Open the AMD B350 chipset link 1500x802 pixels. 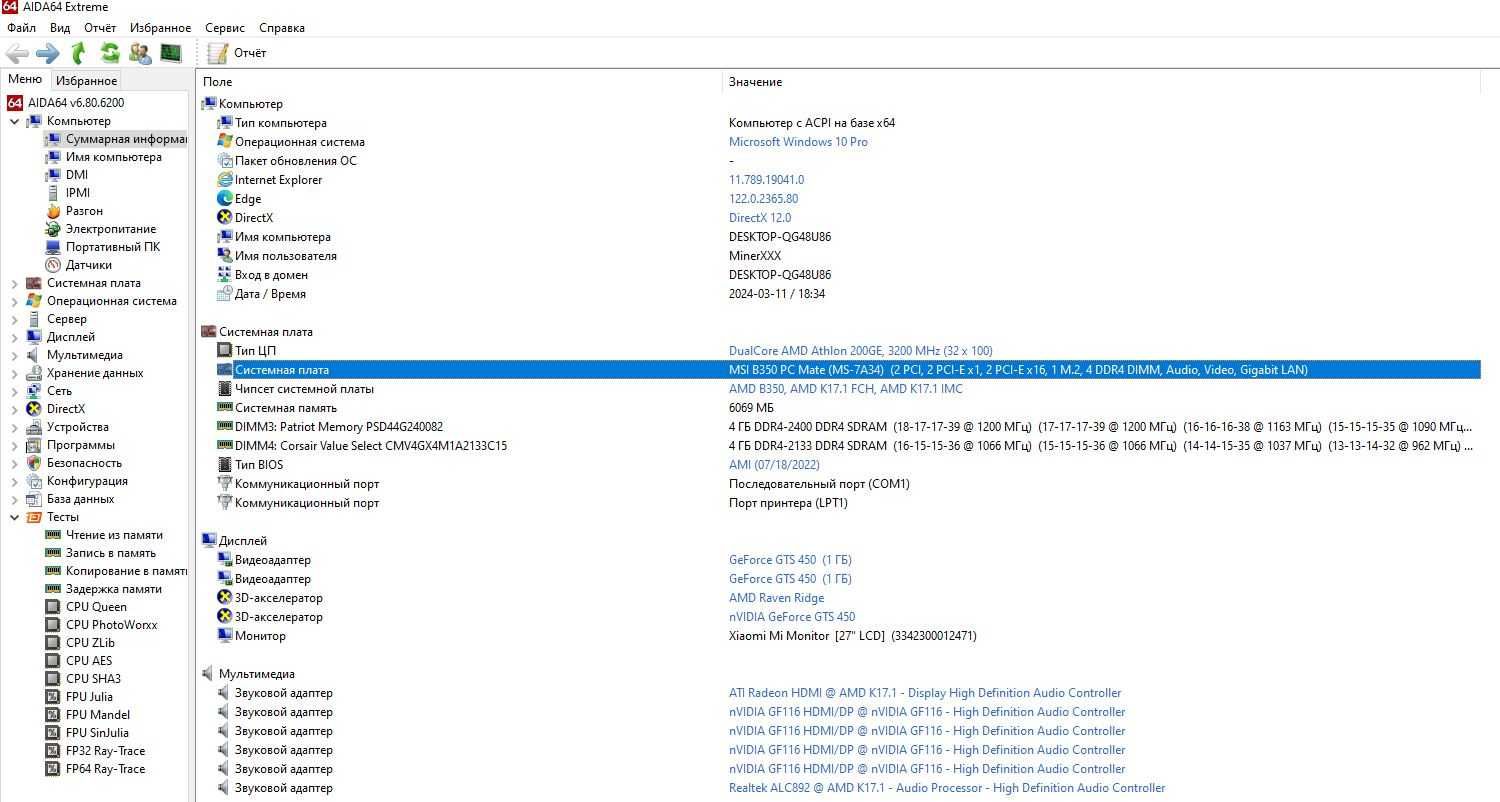click(846, 389)
